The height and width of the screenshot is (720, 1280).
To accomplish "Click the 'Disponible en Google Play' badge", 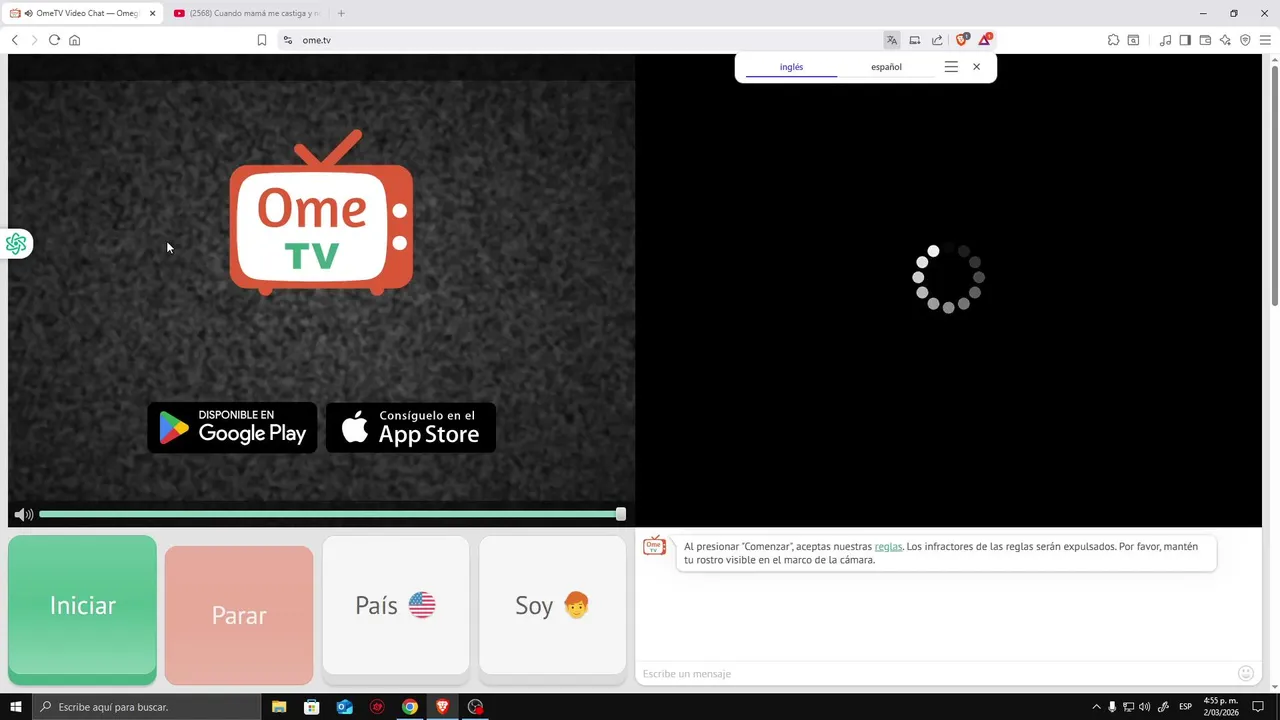I will click(232, 427).
